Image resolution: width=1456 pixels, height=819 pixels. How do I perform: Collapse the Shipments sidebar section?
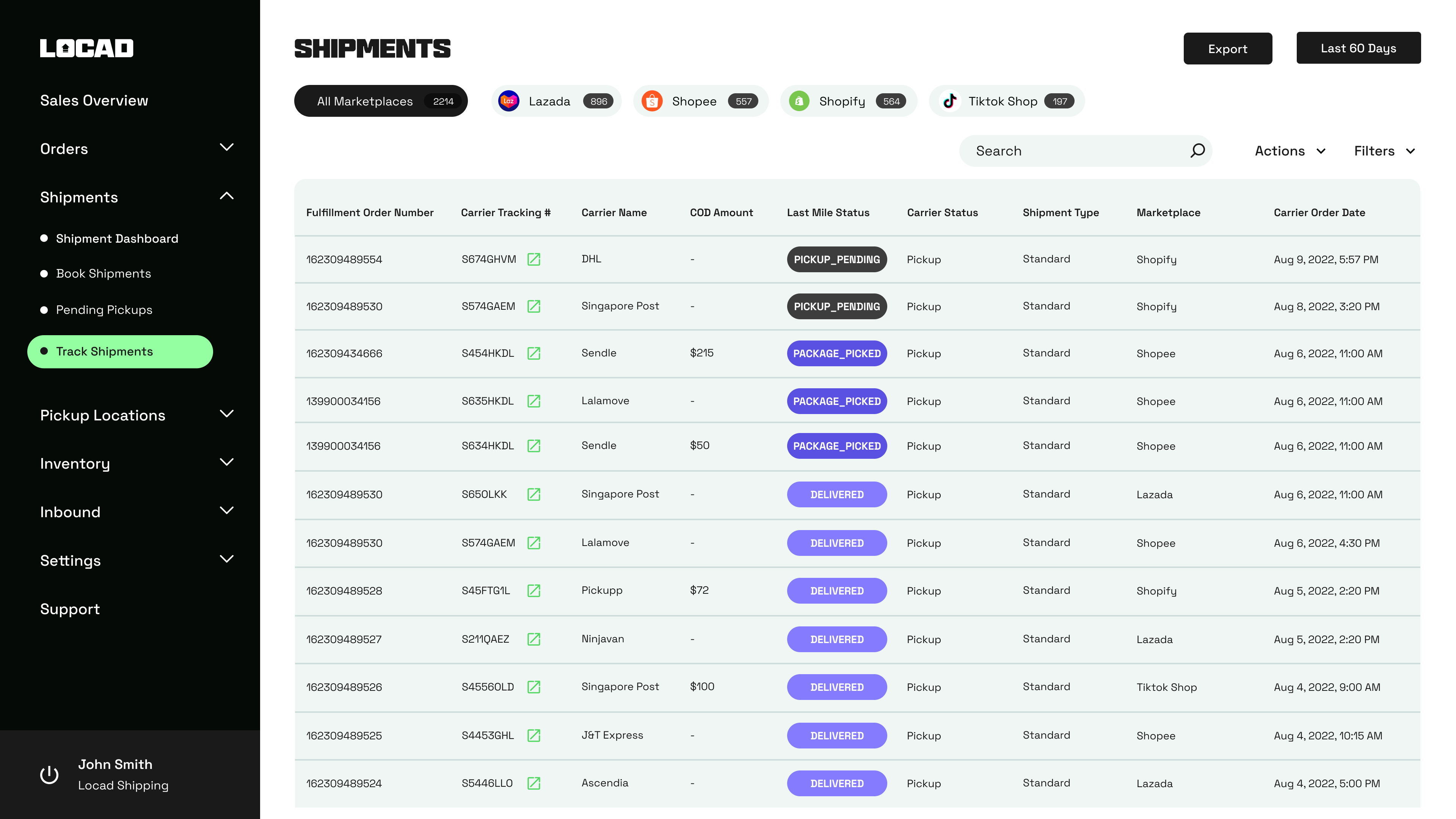point(226,196)
